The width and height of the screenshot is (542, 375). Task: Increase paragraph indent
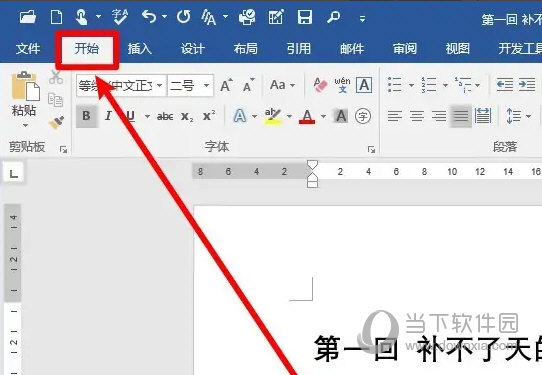pos(527,85)
